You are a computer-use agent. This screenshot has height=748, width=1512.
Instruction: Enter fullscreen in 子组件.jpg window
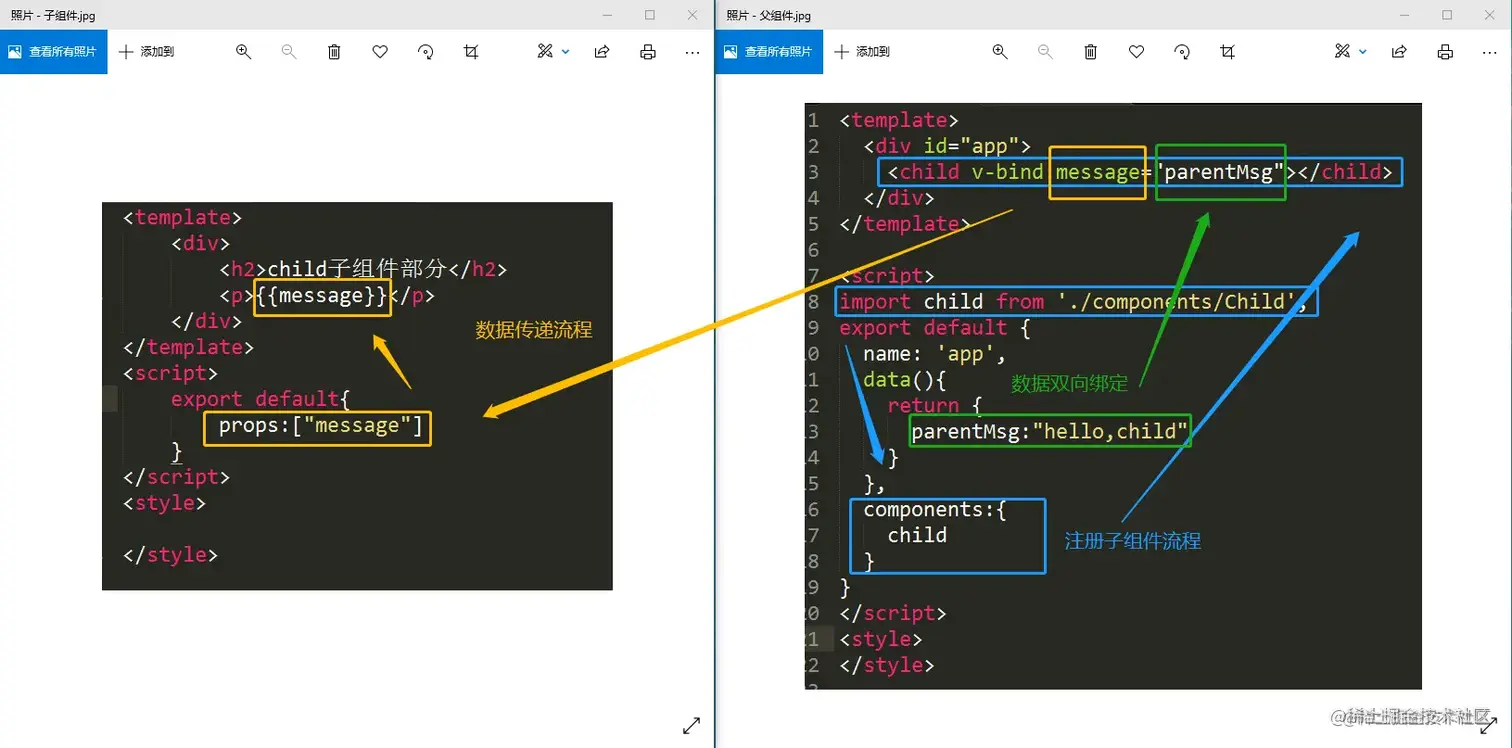[691, 727]
